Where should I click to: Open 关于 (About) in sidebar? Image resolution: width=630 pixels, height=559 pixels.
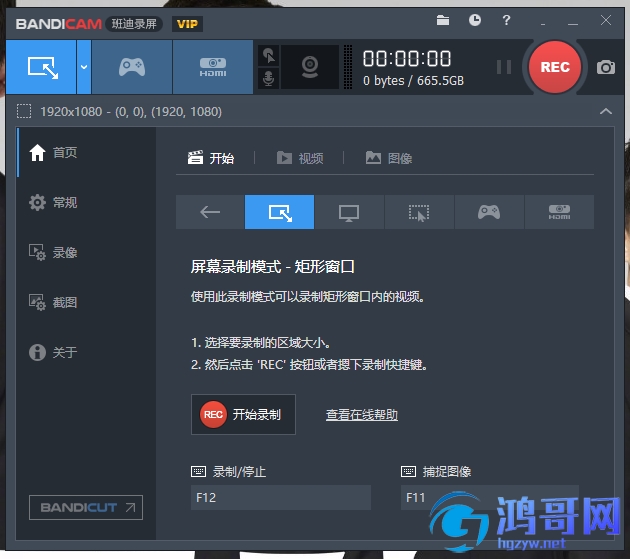coord(86,352)
